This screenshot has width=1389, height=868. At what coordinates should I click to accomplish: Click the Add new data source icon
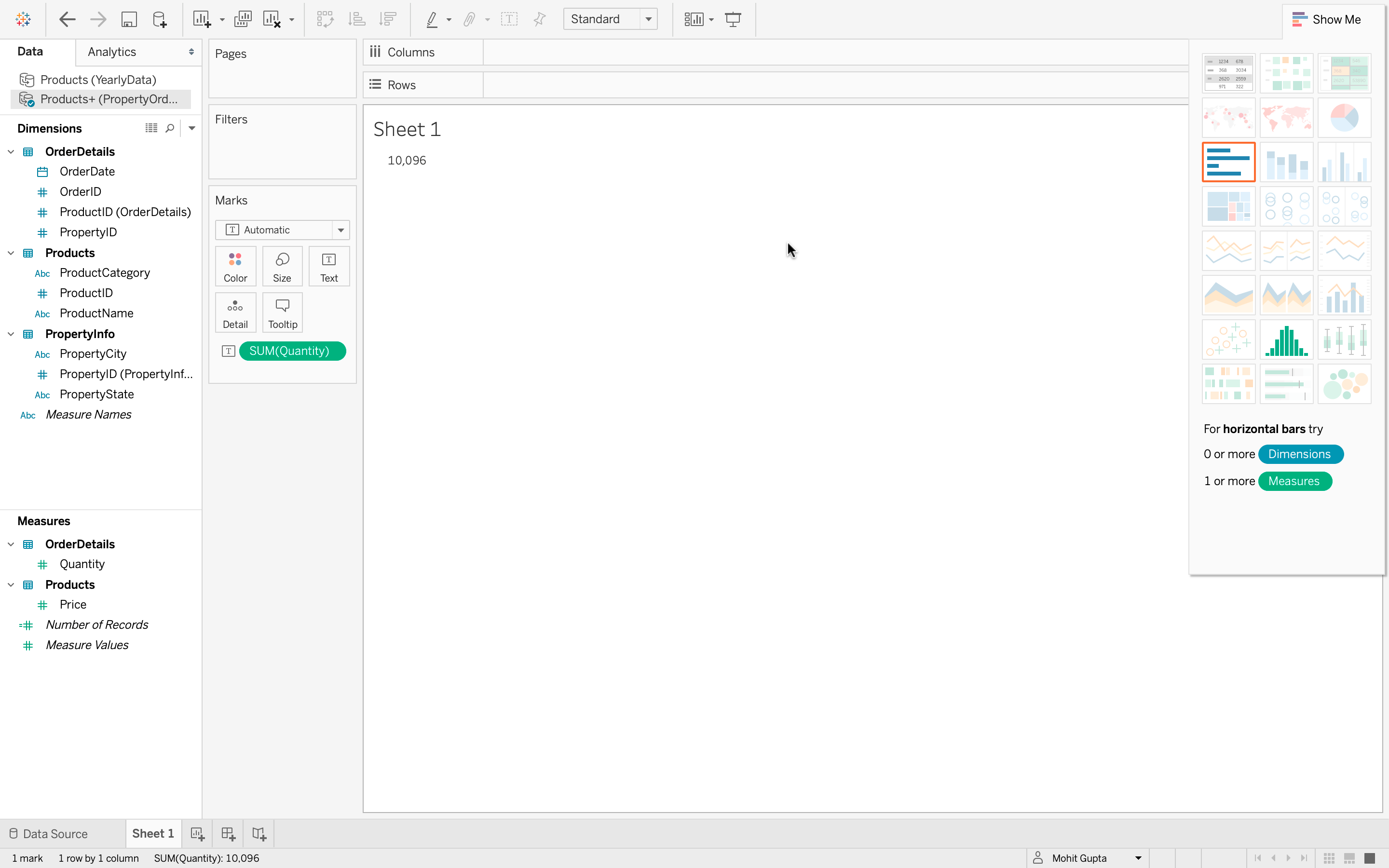point(160,19)
